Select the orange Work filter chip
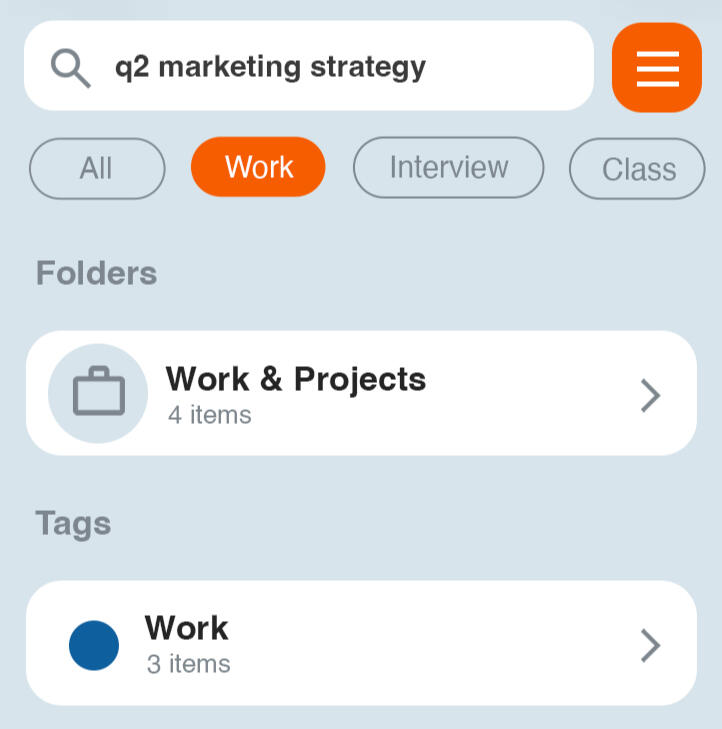 258,168
